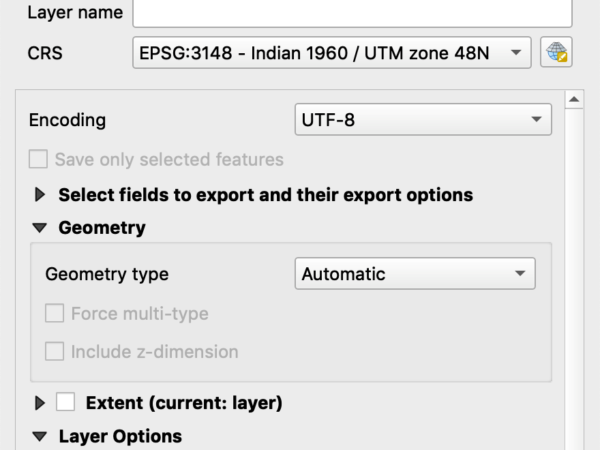
Task: Click the scrollbar up arrow
Action: [574, 99]
